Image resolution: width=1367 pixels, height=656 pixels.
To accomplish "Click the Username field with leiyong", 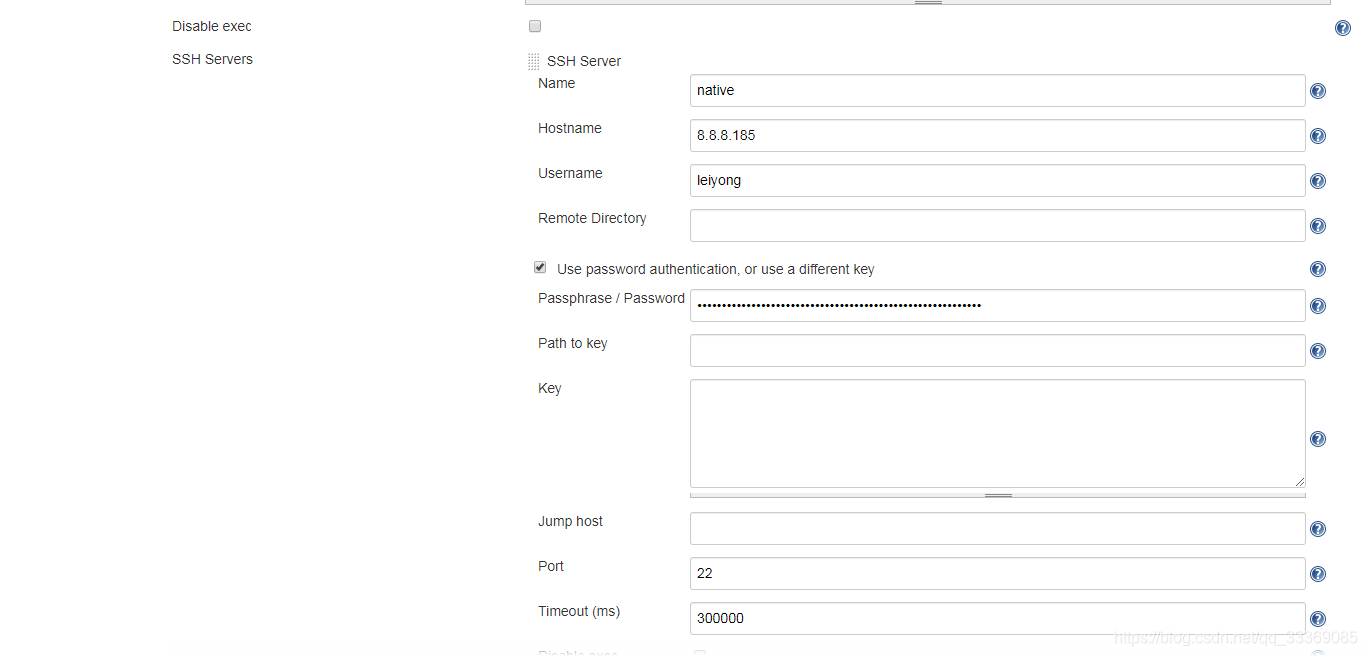I will tap(997, 180).
